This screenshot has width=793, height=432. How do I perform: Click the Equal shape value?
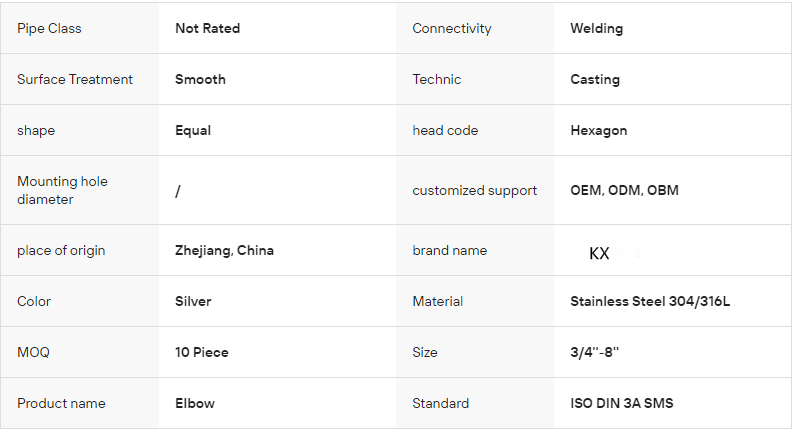[193, 130]
